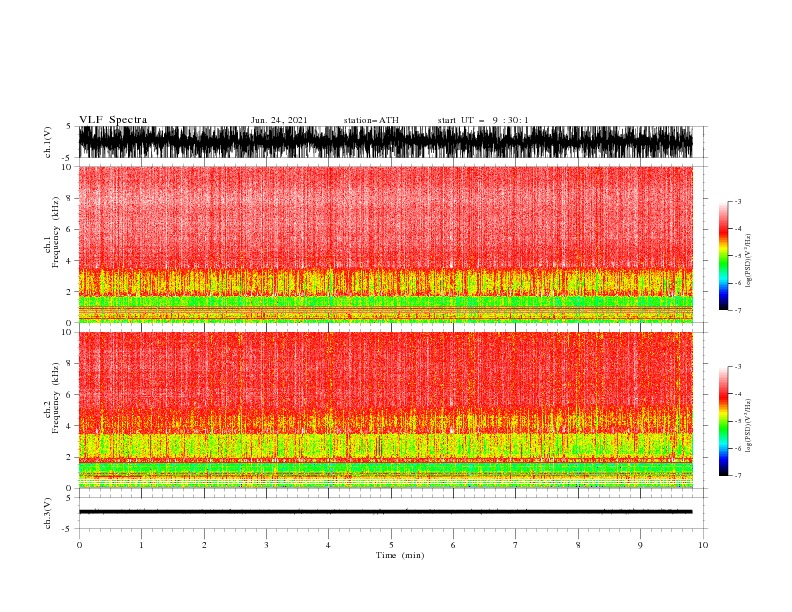792x612 pixels.
Task: Click the 'VLF Spectra' title text
Action: [113, 120]
